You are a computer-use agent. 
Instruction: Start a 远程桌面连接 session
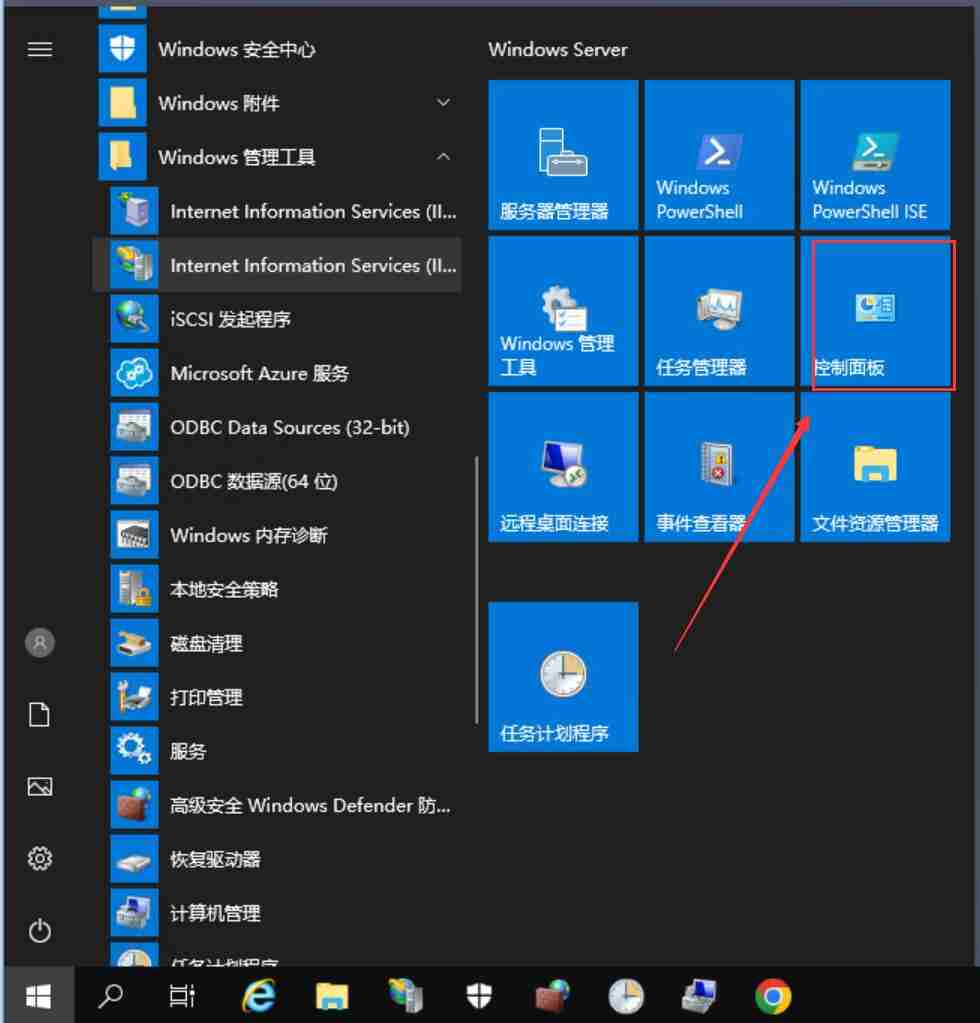click(562, 468)
